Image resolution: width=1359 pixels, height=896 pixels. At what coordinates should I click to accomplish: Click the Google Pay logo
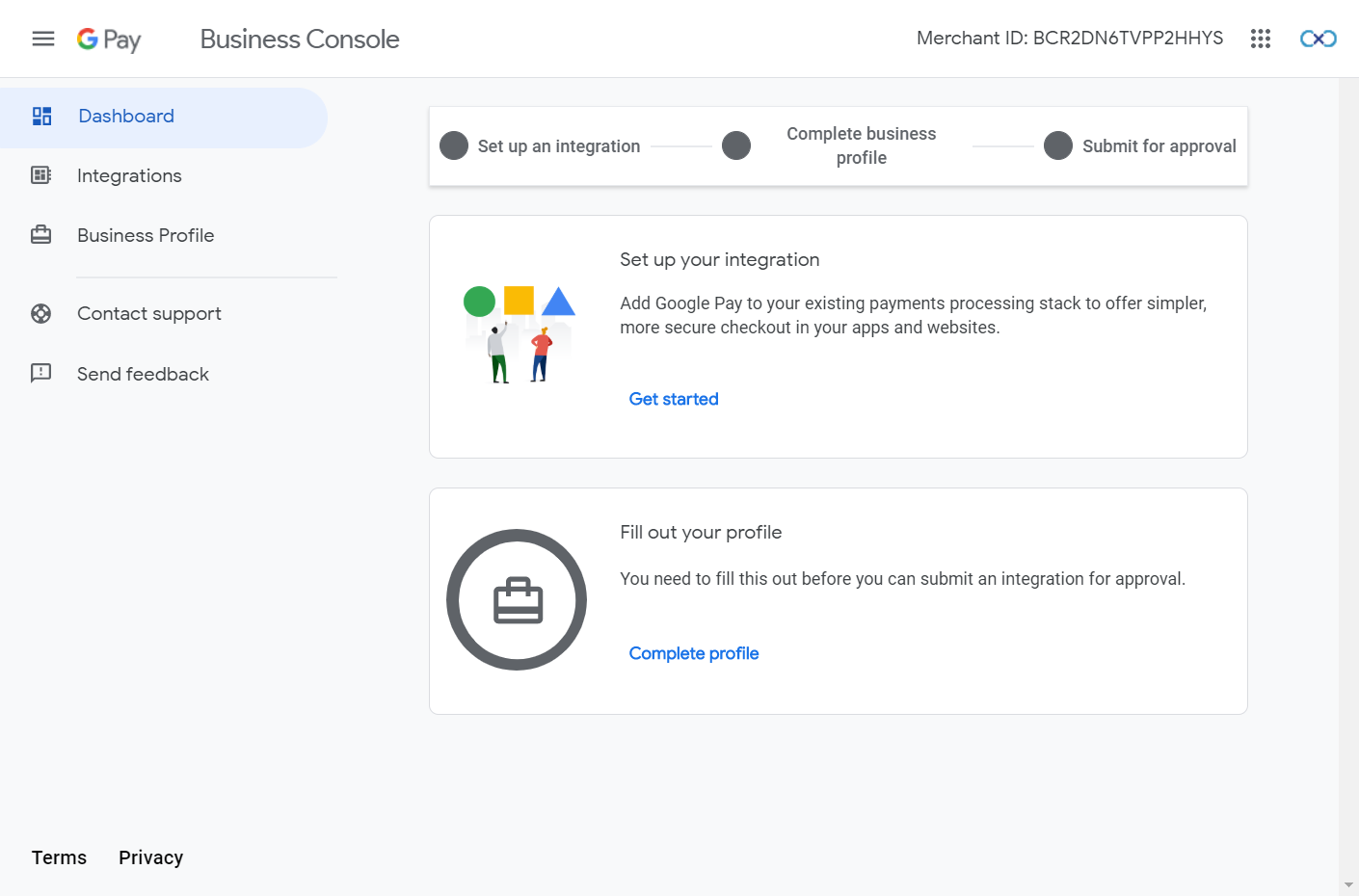(x=109, y=40)
